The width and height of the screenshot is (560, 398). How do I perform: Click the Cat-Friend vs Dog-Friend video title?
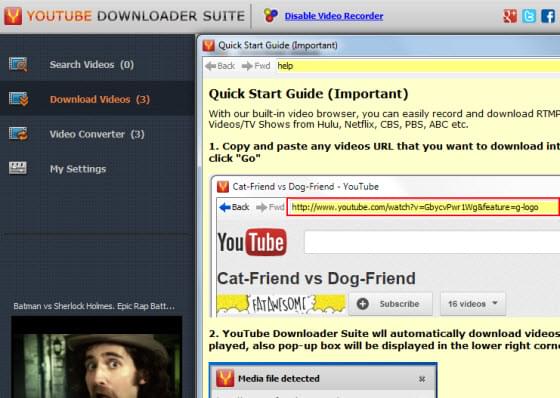(316, 278)
